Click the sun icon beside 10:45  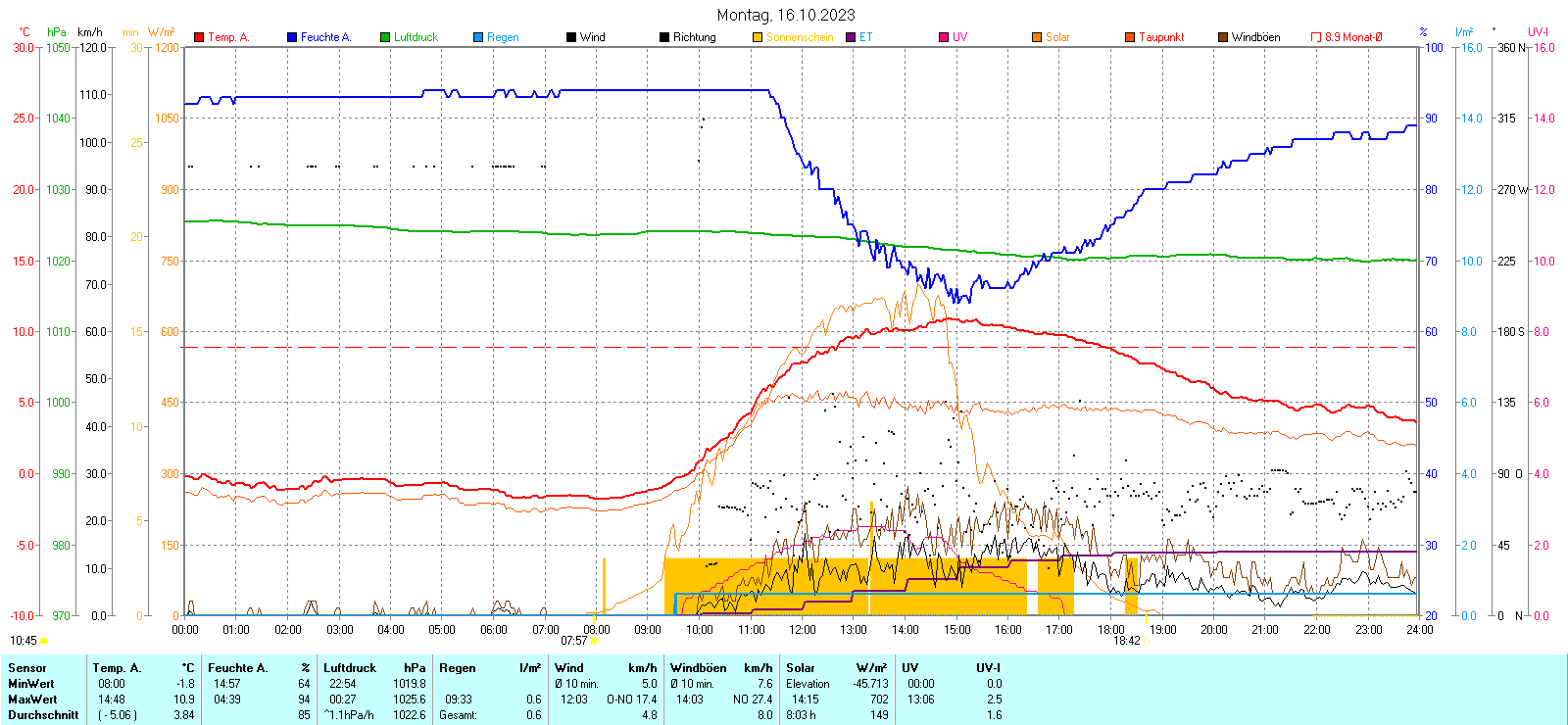[44, 641]
